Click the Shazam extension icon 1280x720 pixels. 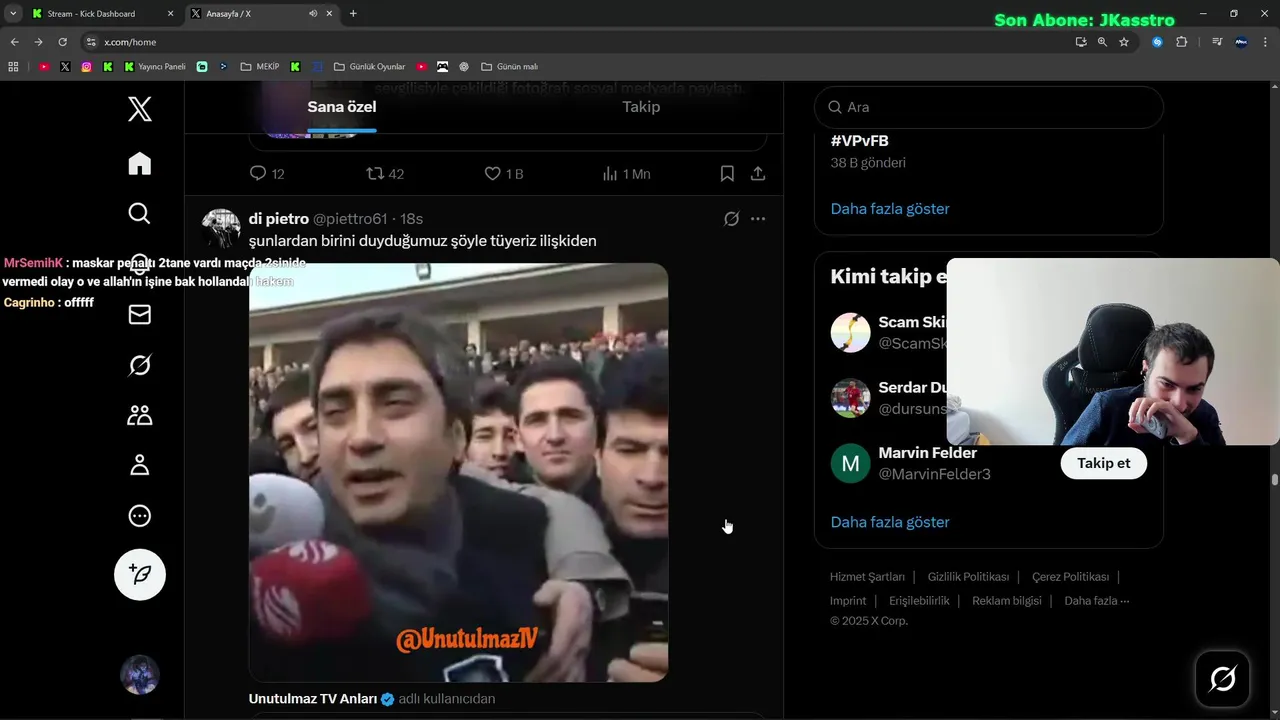(x=1157, y=42)
